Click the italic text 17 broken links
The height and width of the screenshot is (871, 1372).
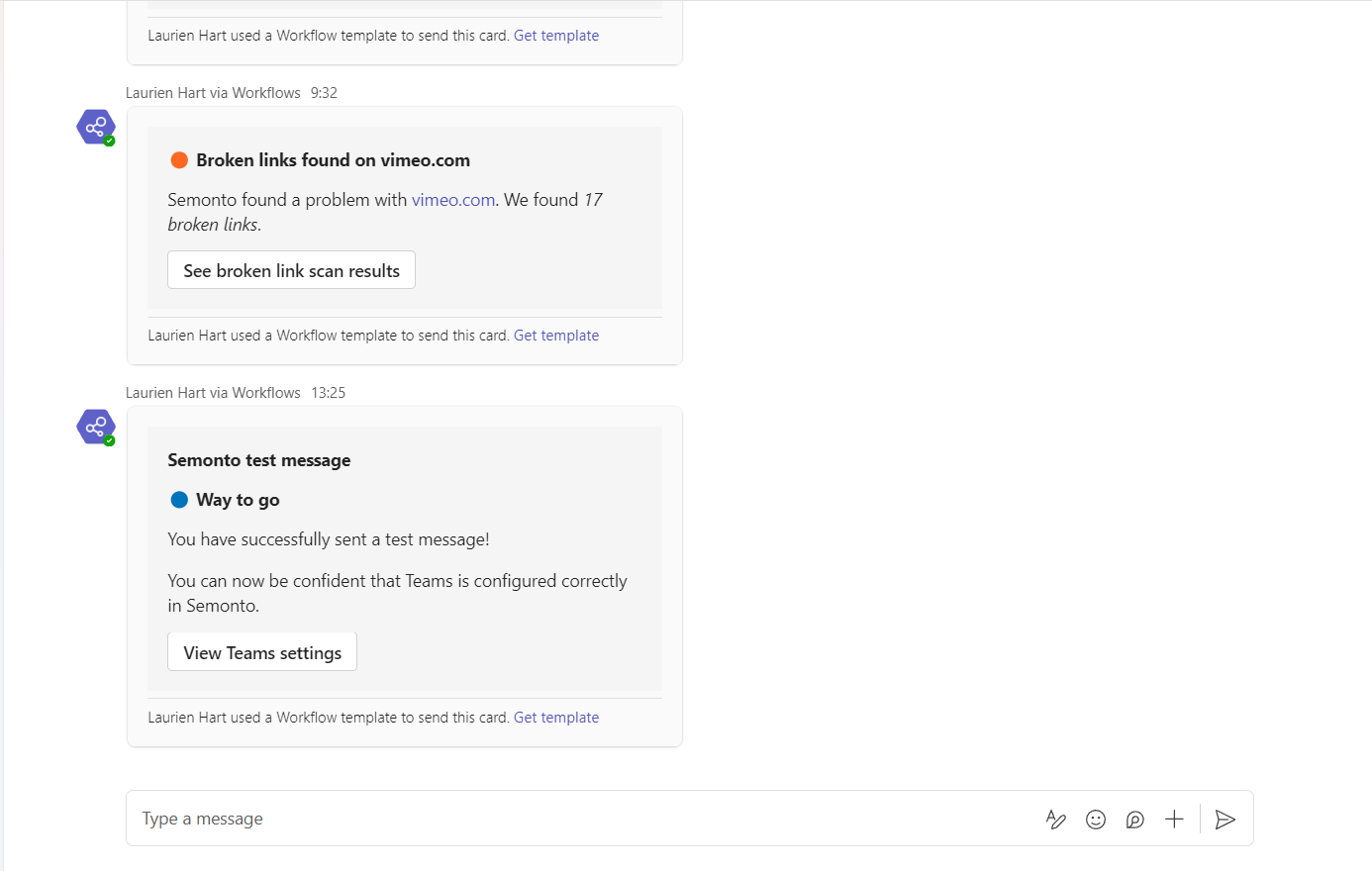coord(385,212)
